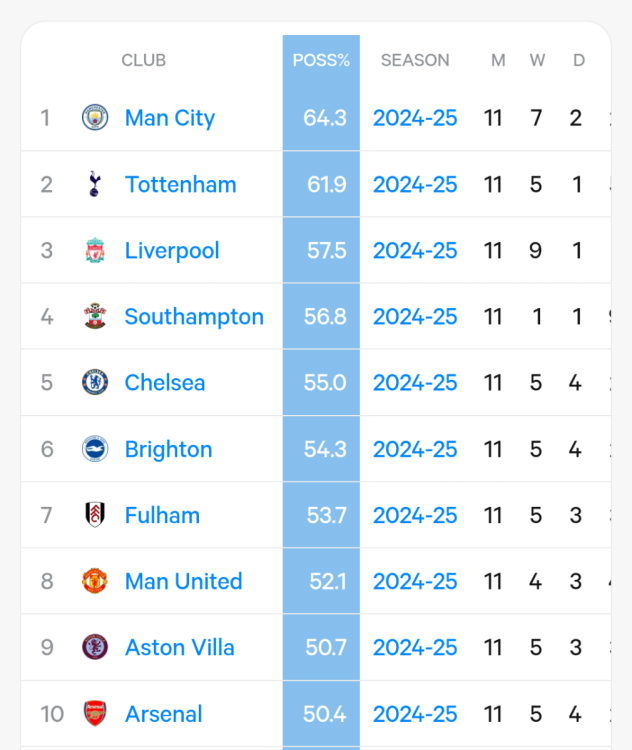632x750 pixels.
Task: Click the Fulham club crest icon
Action: (95, 516)
